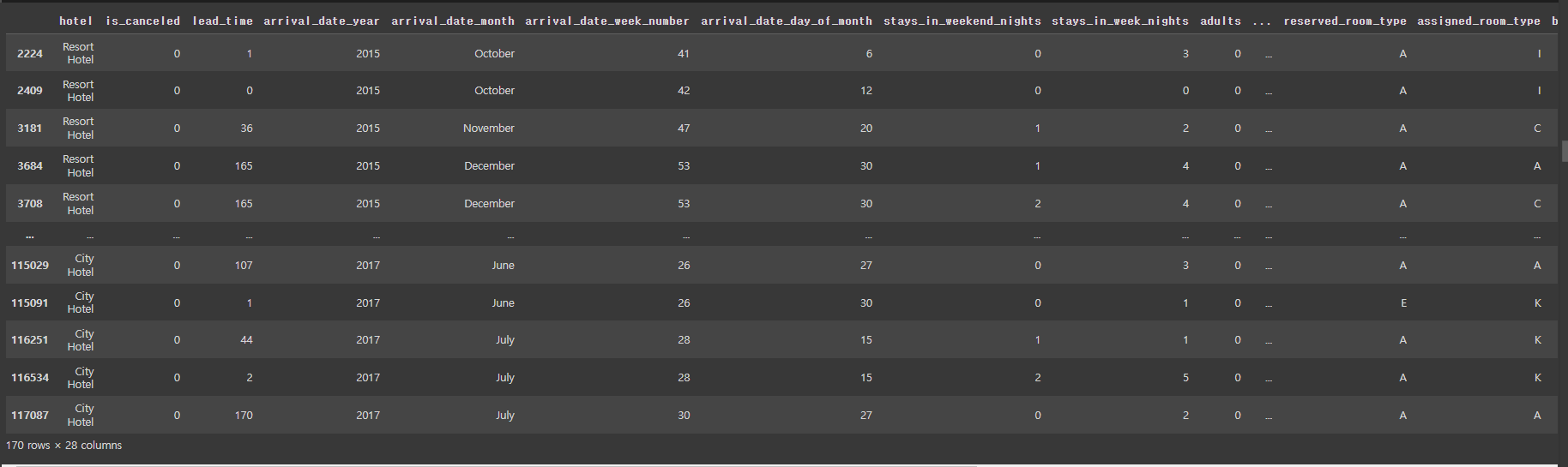Click lead_time value 44 in row 116251
Screen dimensions: 1568x467
pyautogui.click(x=246, y=339)
